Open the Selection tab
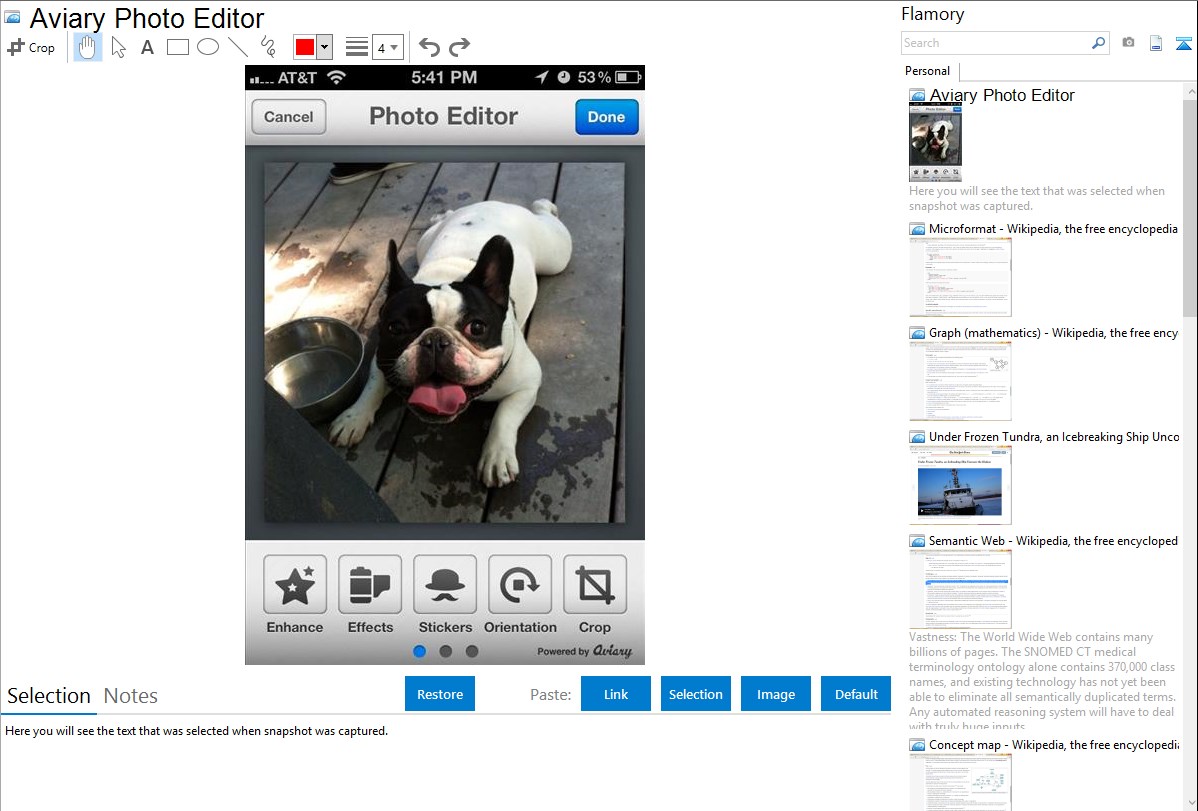The image size is (1198, 811). click(x=49, y=696)
